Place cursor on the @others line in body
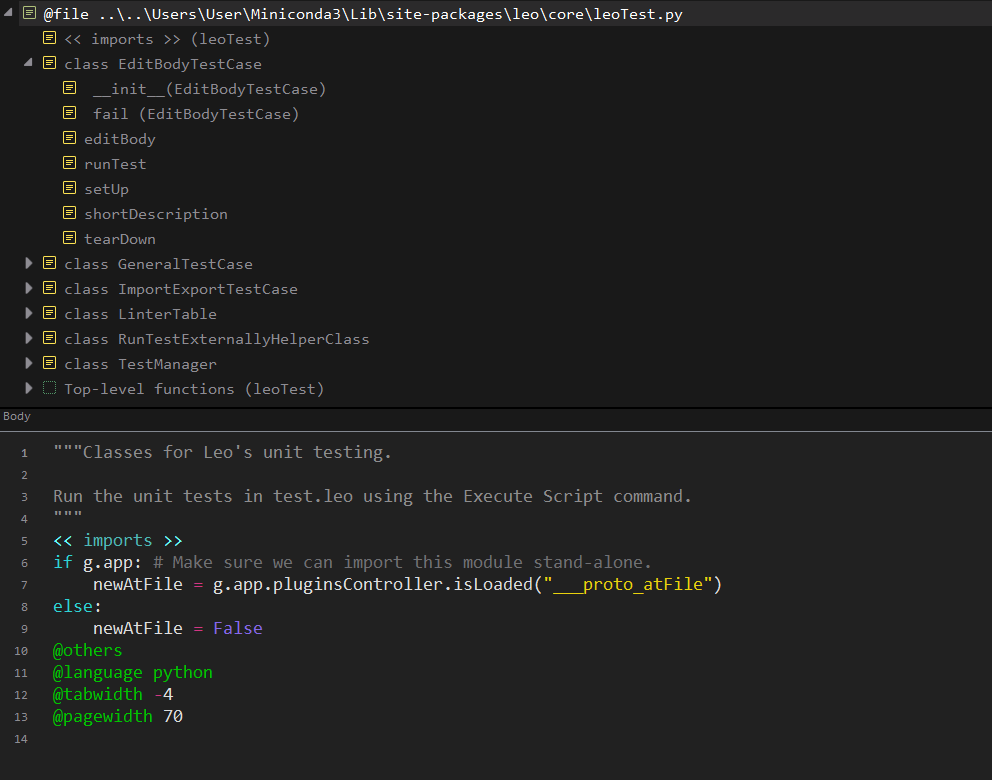This screenshot has width=992, height=780. click(87, 650)
